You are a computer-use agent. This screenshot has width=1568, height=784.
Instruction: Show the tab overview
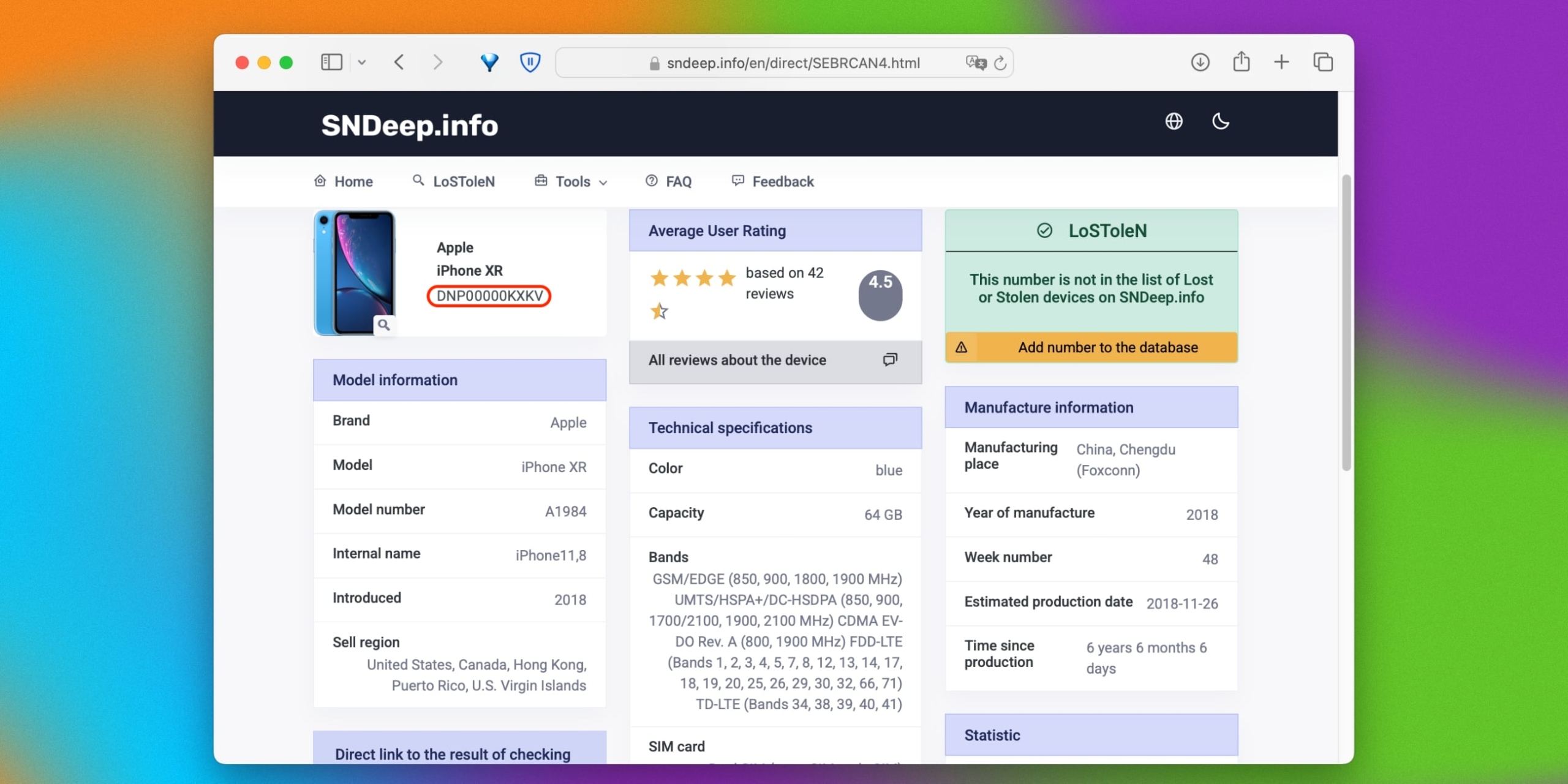tap(1323, 62)
